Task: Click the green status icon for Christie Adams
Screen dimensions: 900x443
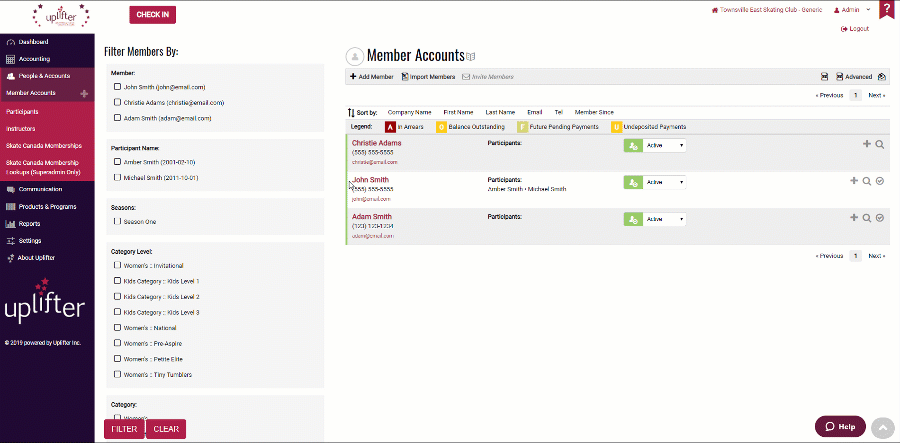Action: (632, 146)
